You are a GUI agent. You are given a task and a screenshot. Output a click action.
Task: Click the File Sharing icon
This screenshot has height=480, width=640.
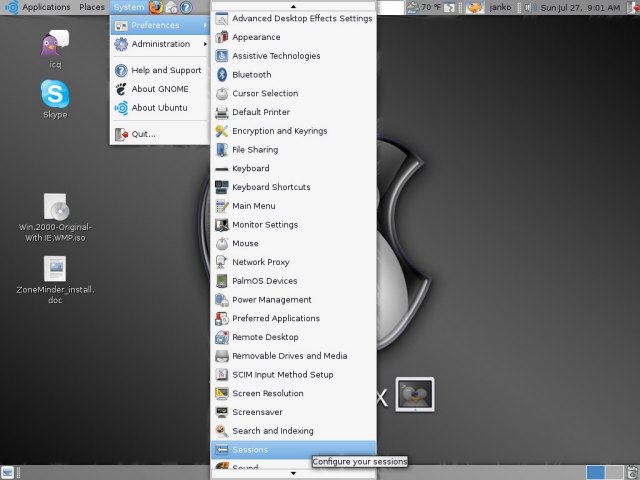[222, 150]
